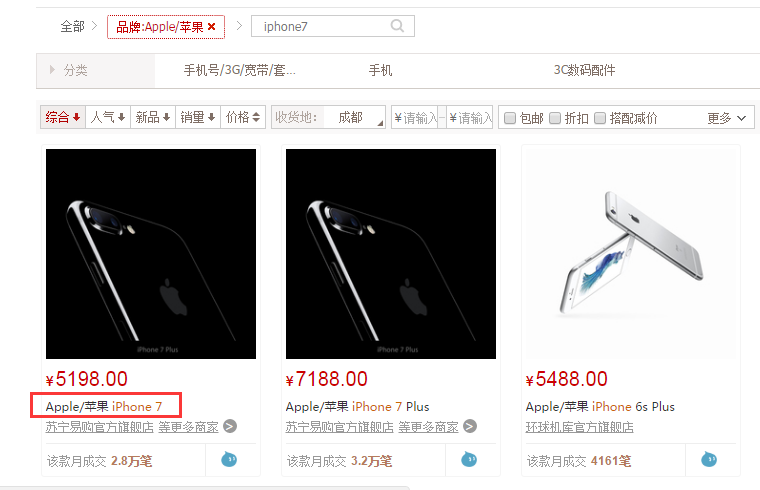
Task: Expand the 分类 category triangle
Action: [52, 70]
